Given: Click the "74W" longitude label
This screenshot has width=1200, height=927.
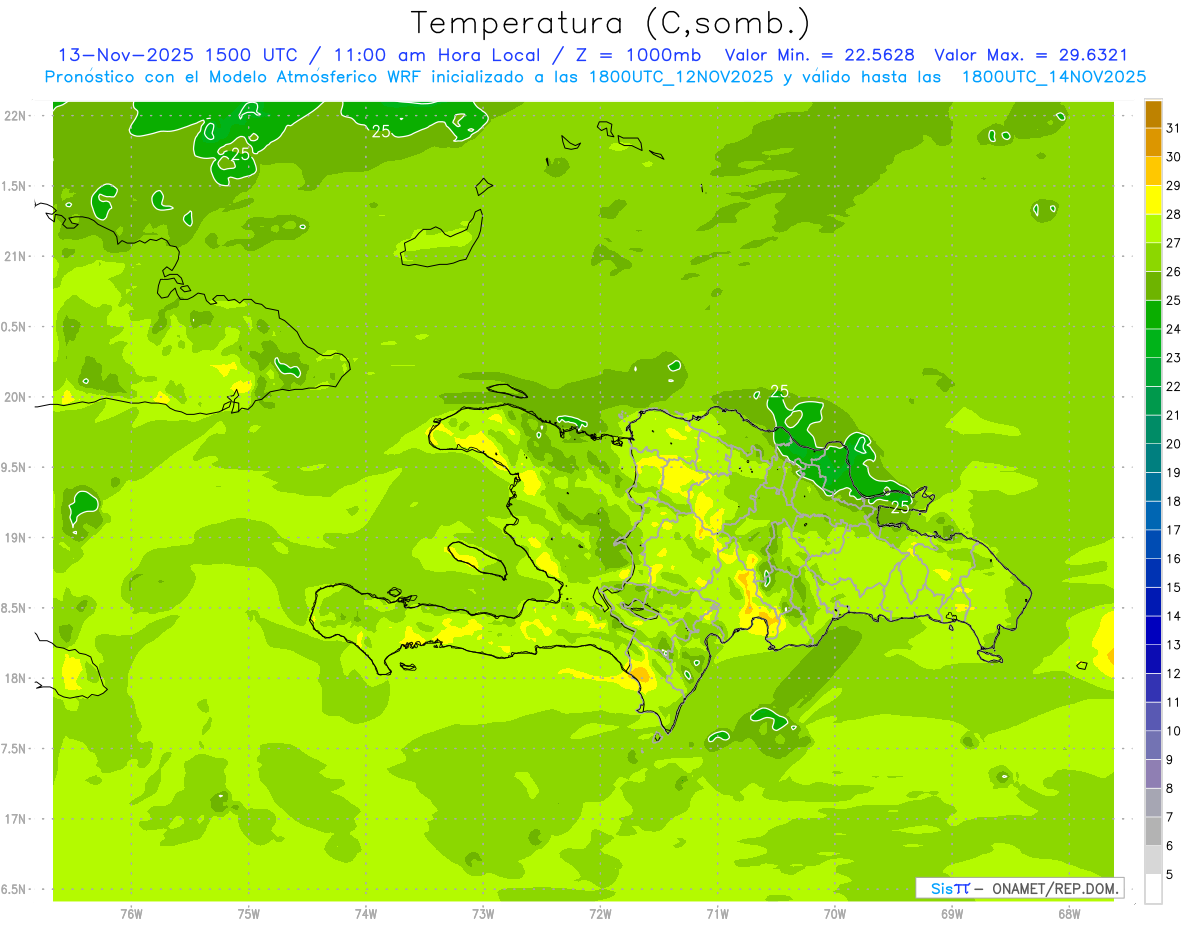Looking at the screenshot, I should [x=366, y=913].
